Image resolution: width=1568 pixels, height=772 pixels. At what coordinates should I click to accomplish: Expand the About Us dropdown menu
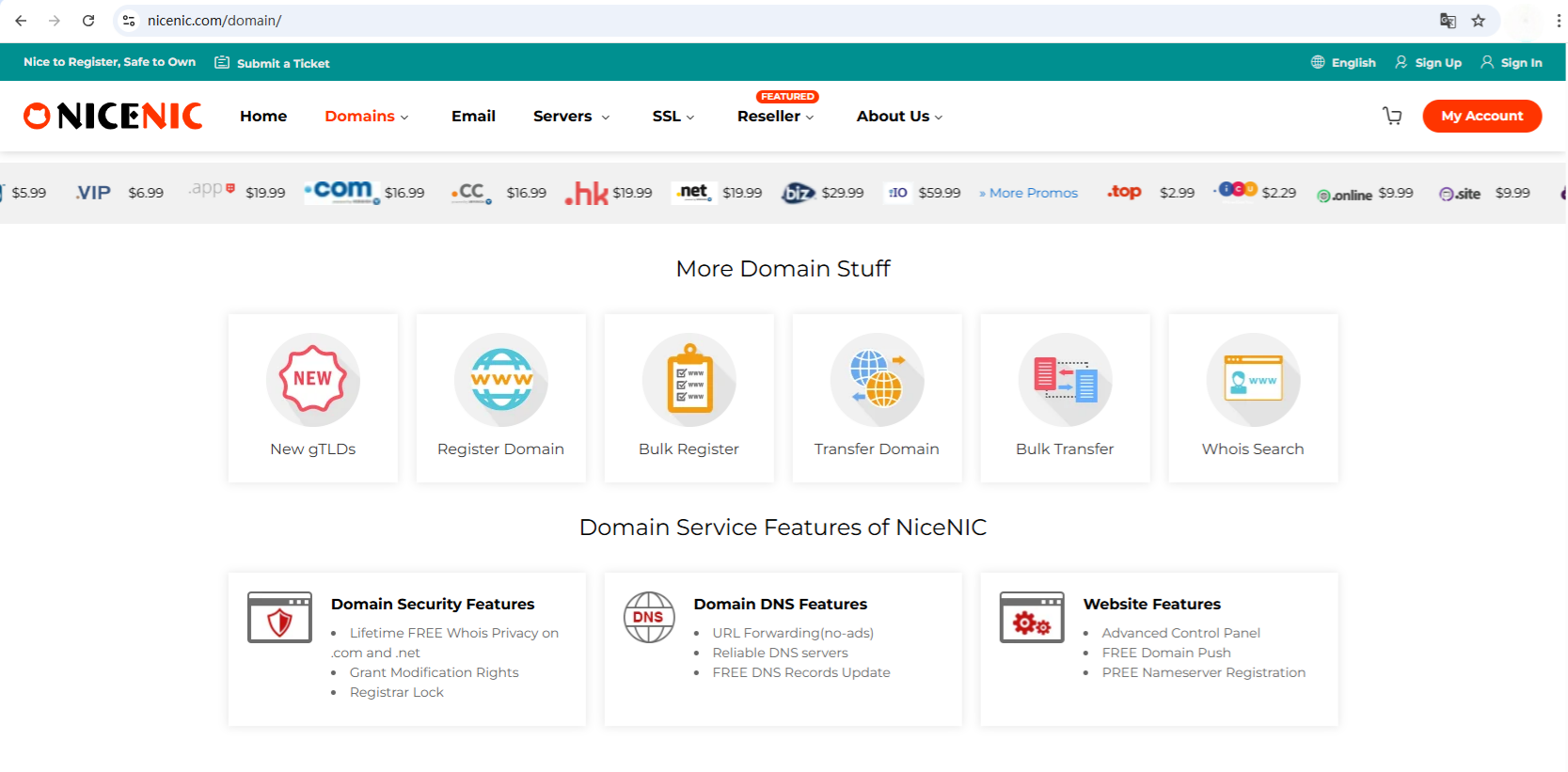click(899, 116)
